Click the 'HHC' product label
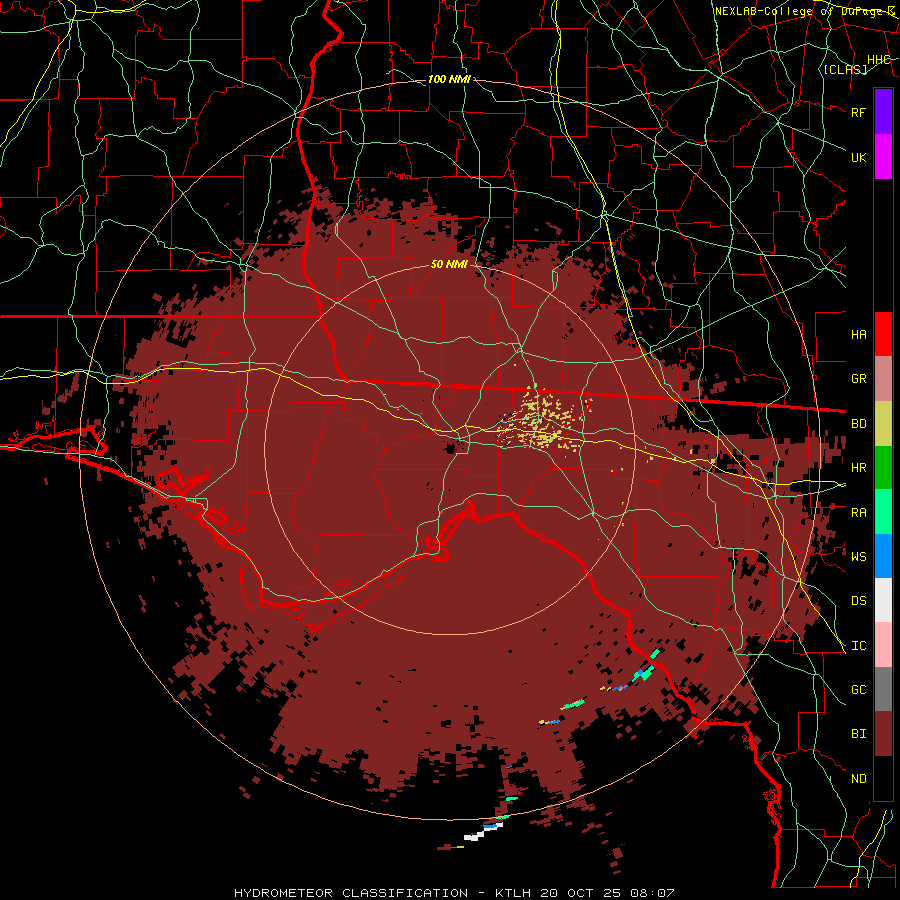The width and height of the screenshot is (900, 900). [878, 60]
